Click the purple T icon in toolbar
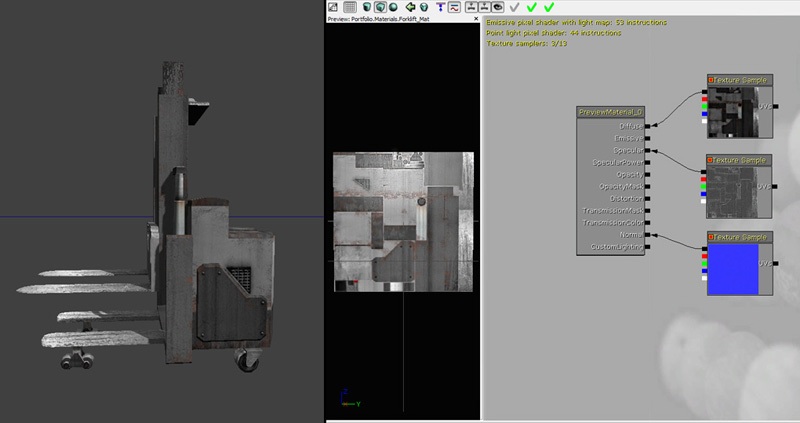This screenshot has height=423, width=800. tap(439, 7)
